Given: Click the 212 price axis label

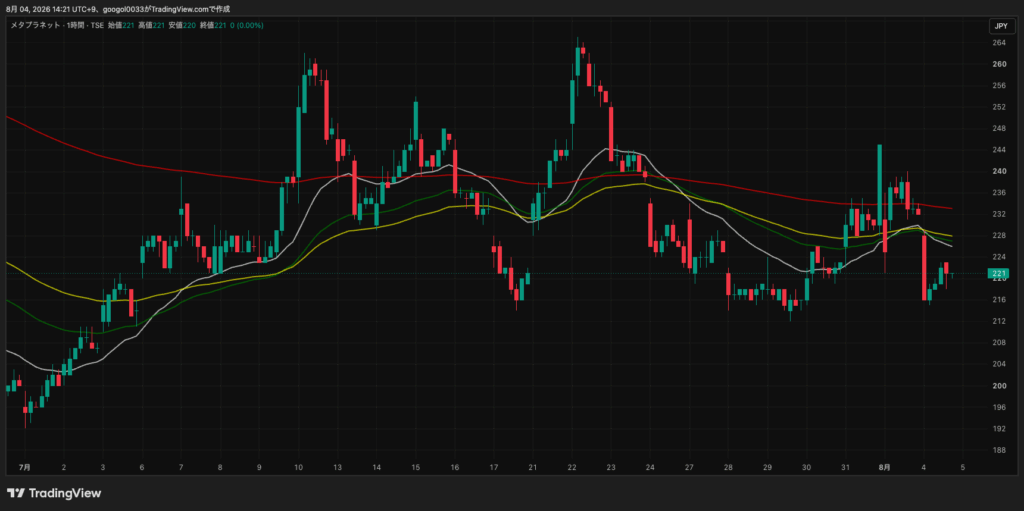Looking at the screenshot, I should [999, 321].
